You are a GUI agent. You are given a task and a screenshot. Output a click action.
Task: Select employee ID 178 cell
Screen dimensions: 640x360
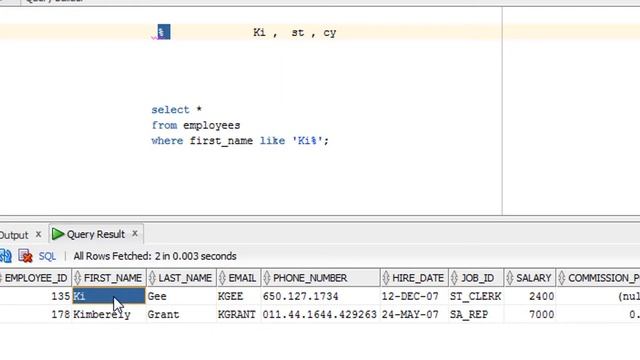click(x=36, y=315)
